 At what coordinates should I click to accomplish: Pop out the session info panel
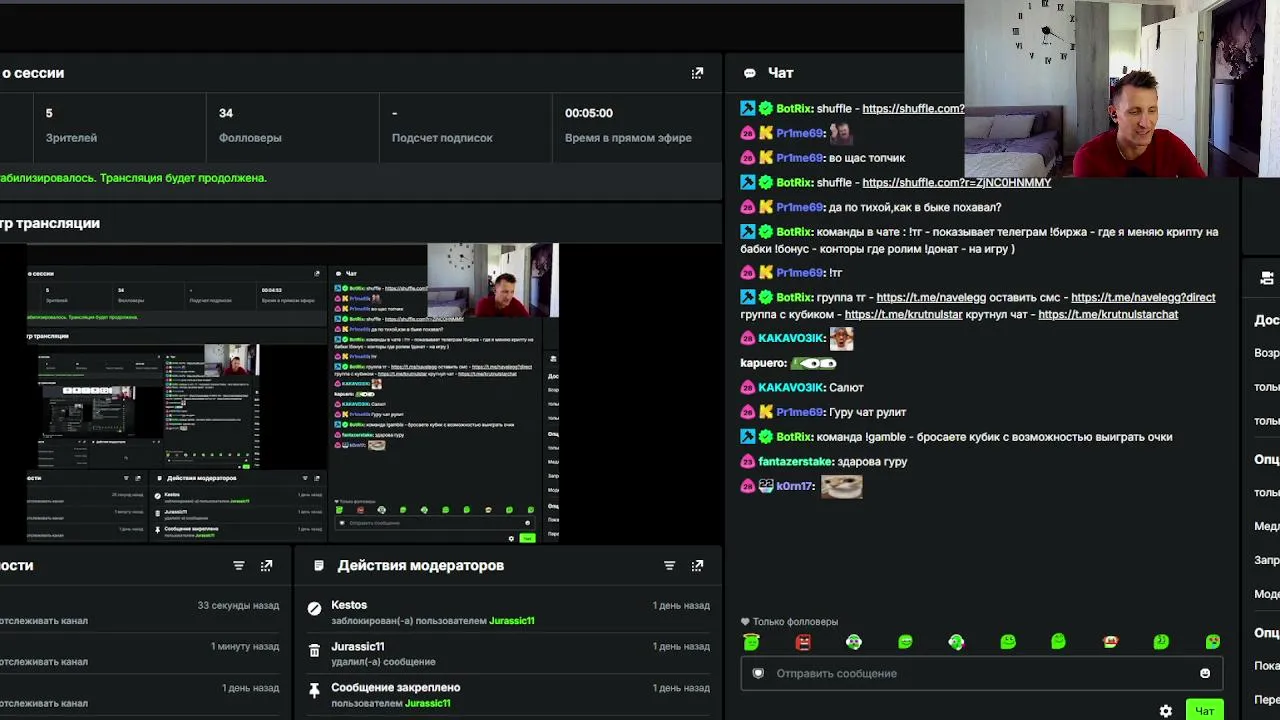point(697,73)
